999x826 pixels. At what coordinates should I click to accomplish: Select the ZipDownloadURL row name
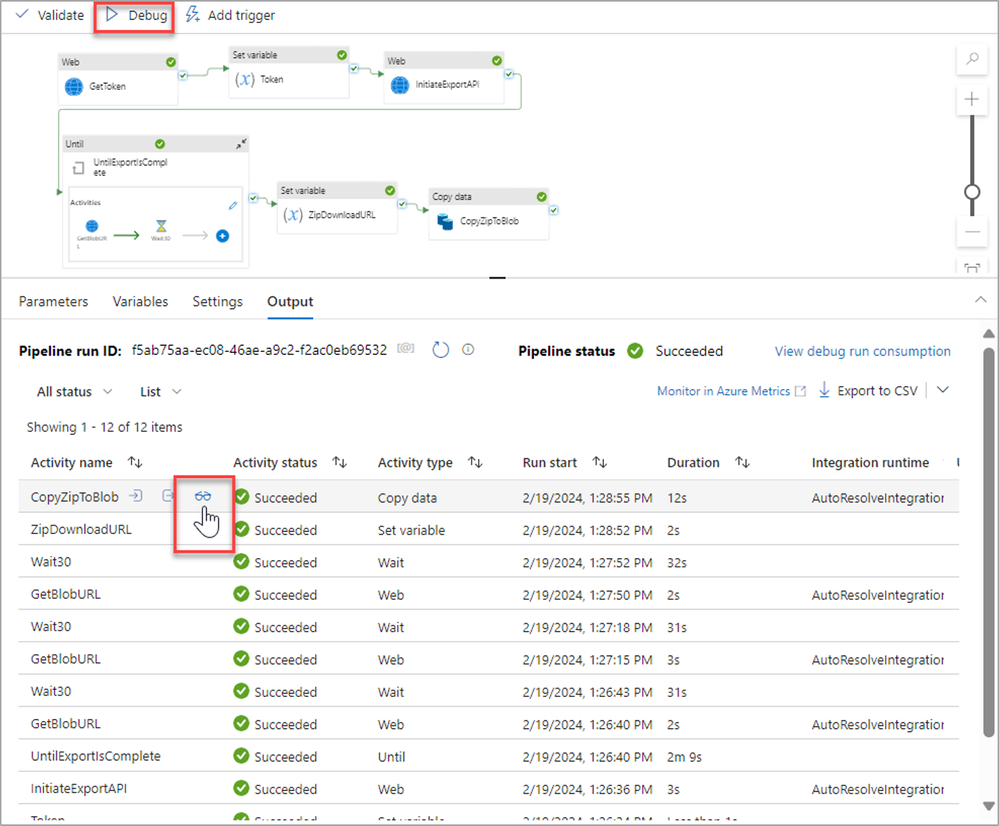tap(81, 530)
